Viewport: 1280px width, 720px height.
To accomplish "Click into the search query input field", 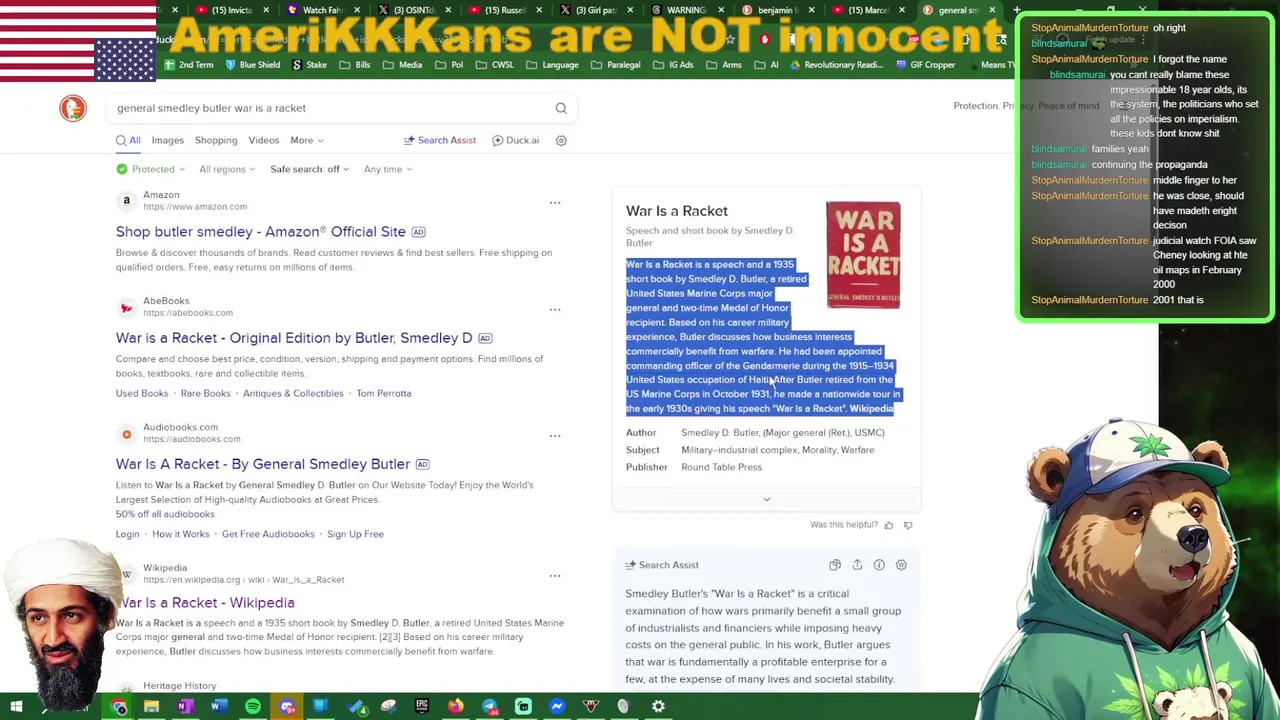I will coord(330,108).
